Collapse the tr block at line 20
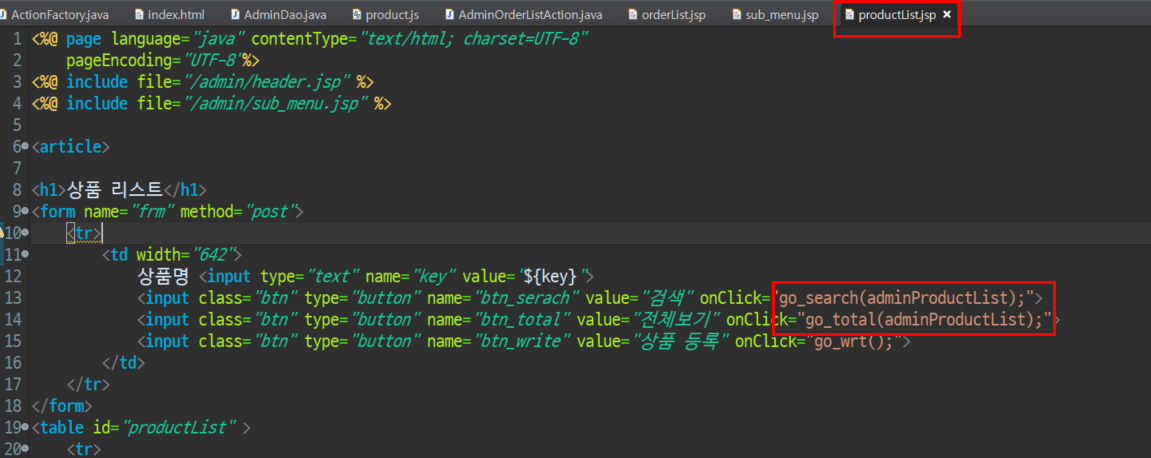The width and height of the screenshot is (1151, 458). pos(26,448)
